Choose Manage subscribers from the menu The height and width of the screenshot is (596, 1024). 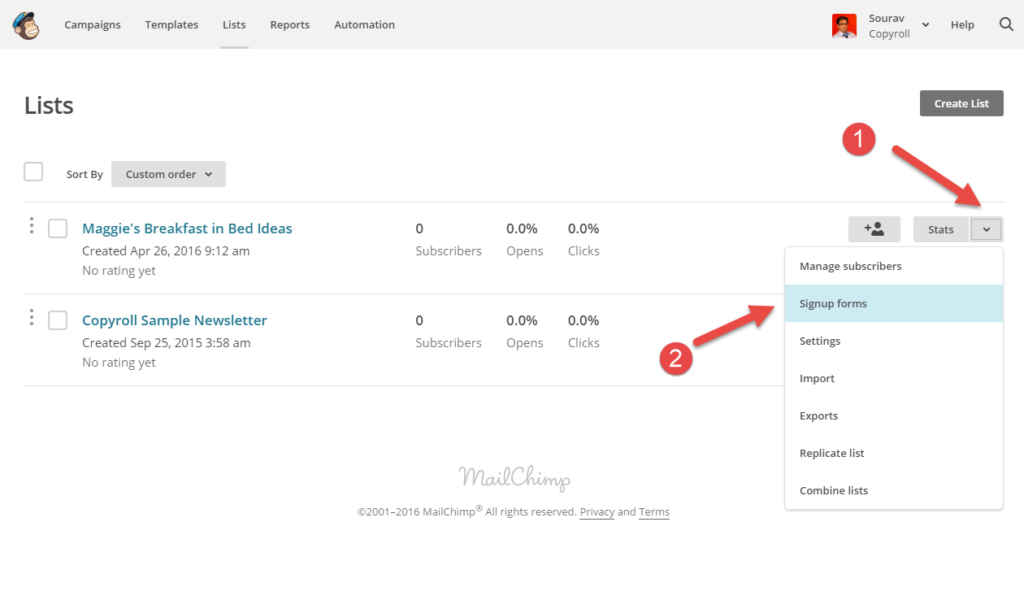893,266
